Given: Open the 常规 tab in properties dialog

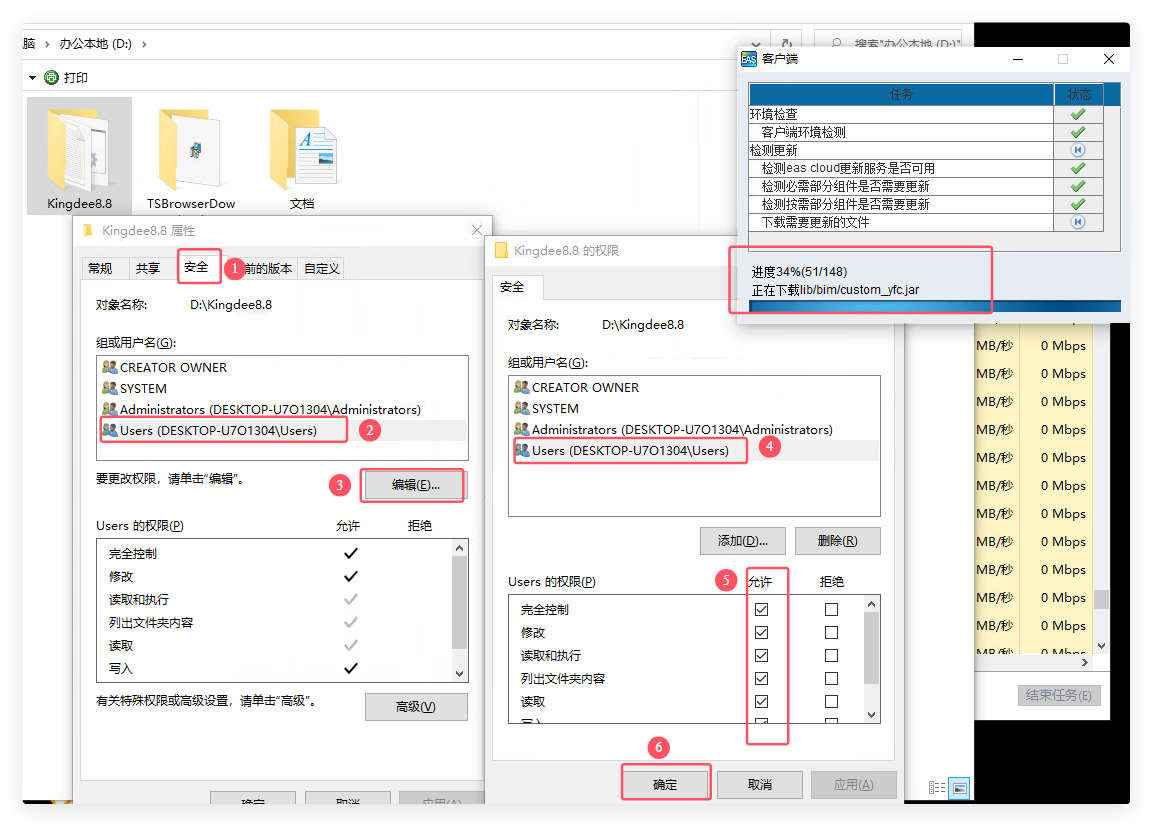Looking at the screenshot, I should click(x=100, y=269).
